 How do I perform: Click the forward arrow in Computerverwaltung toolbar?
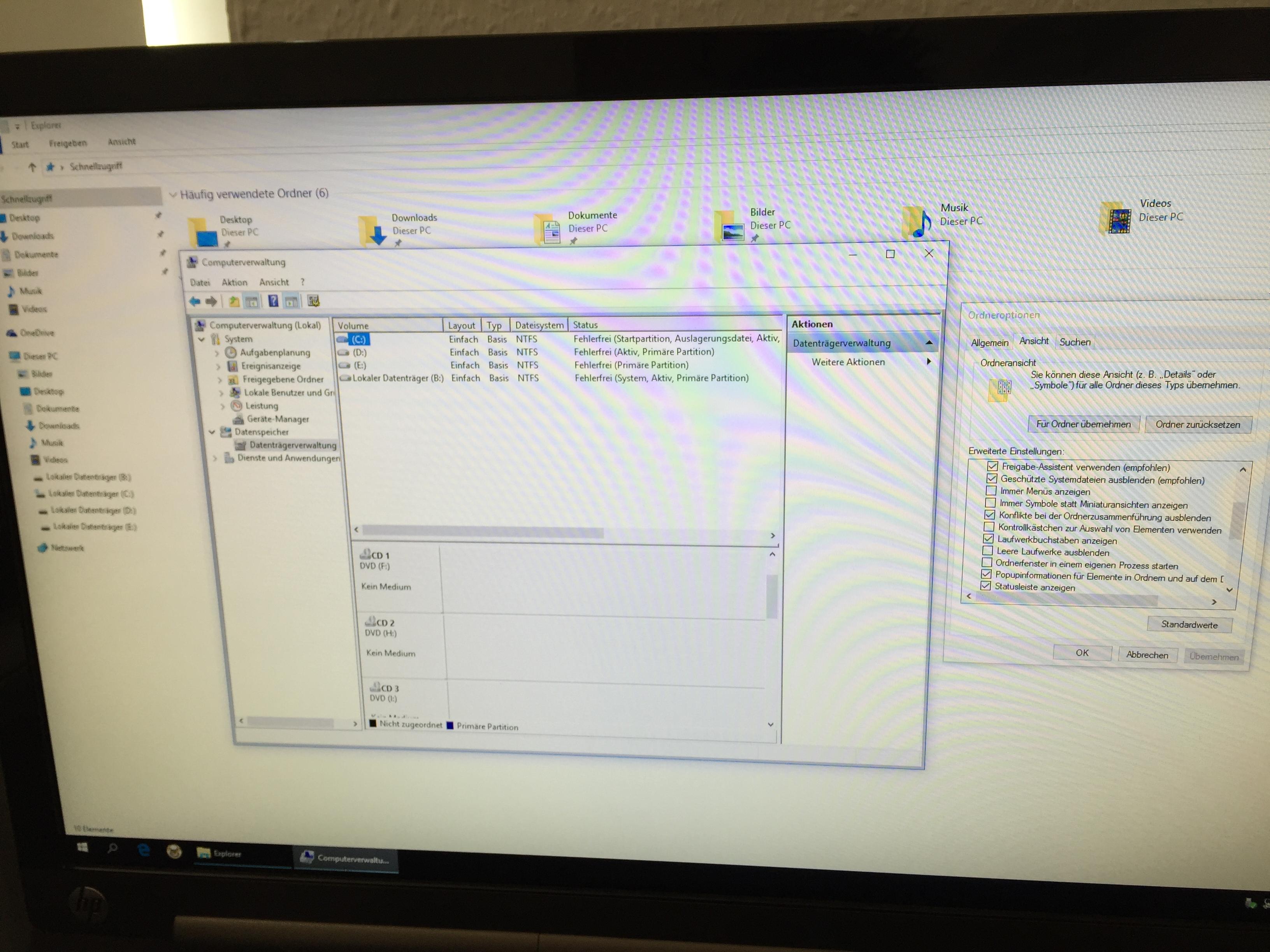click(x=211, y=301)
